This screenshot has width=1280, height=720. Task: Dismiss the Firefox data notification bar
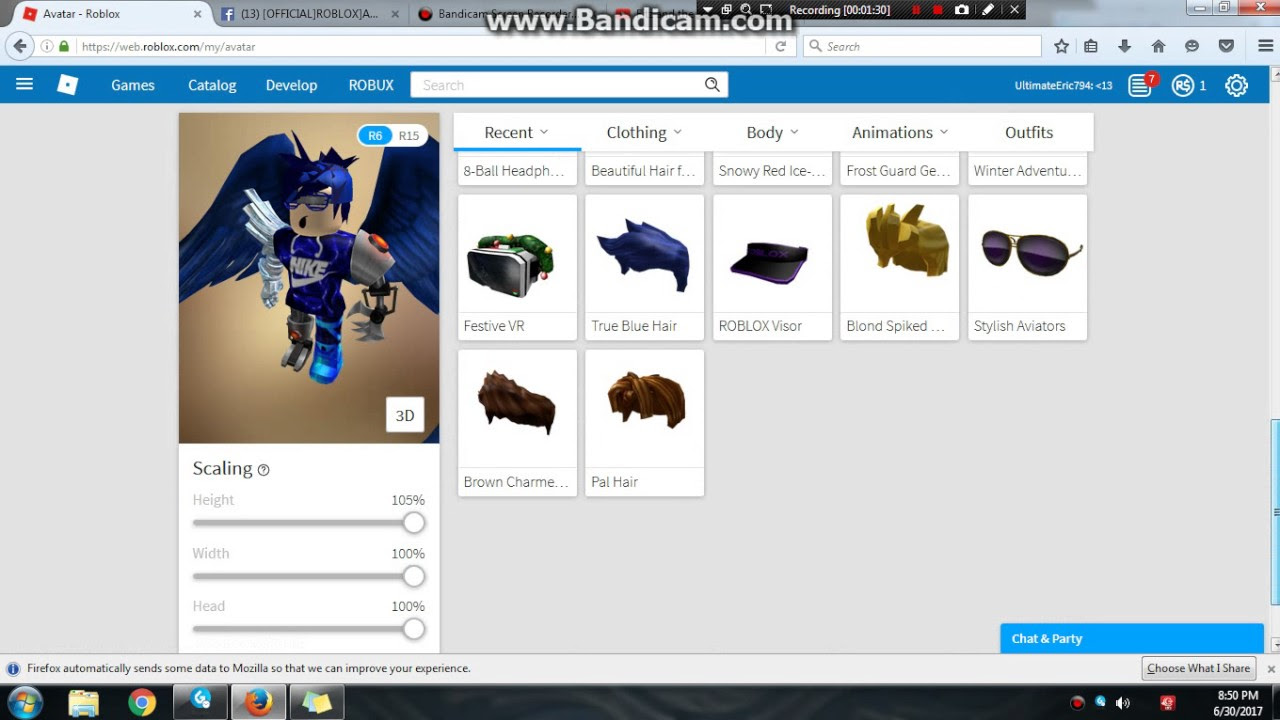point(1271,669)
